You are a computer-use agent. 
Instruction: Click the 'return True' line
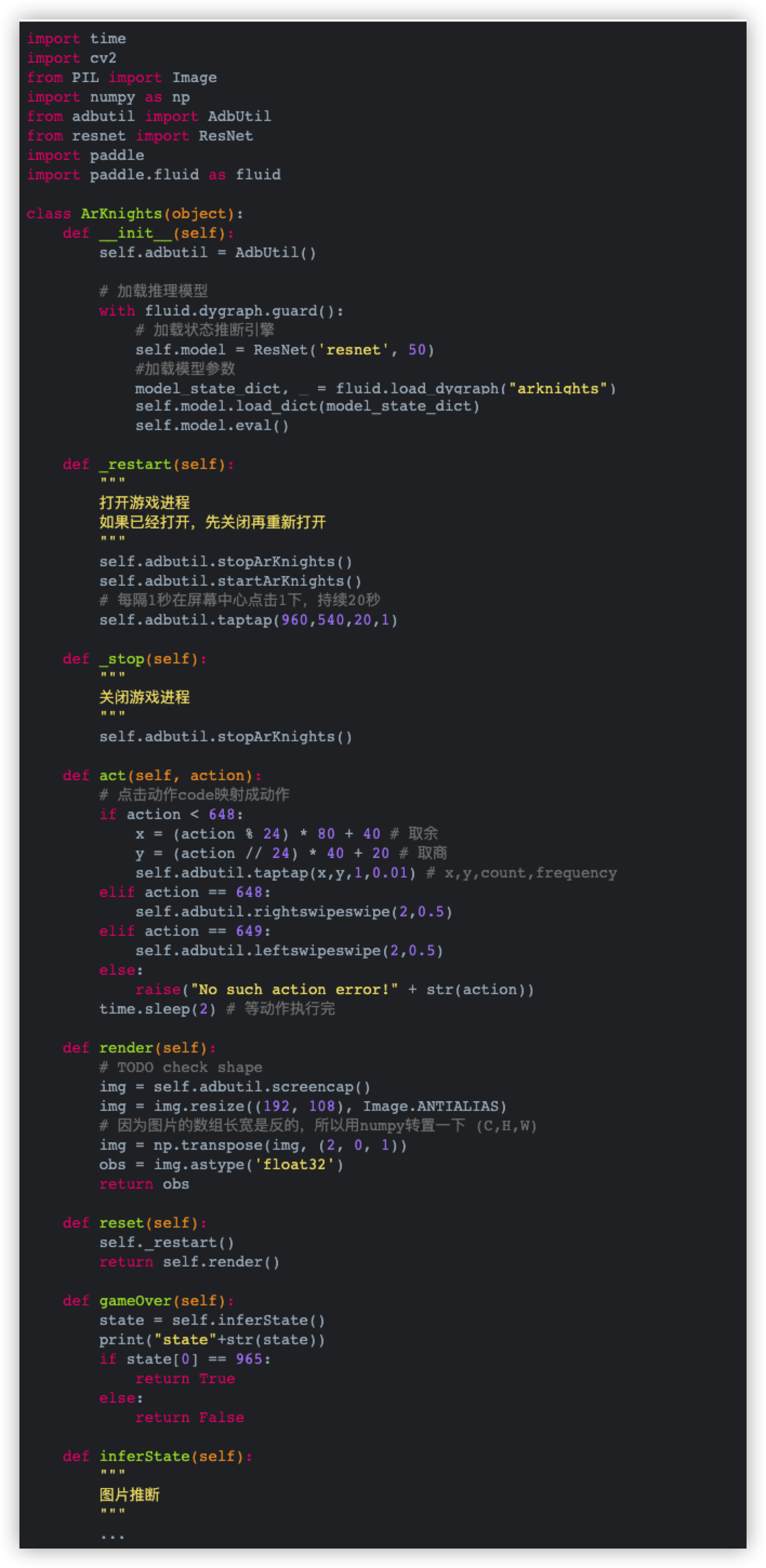coord(185,1380)
